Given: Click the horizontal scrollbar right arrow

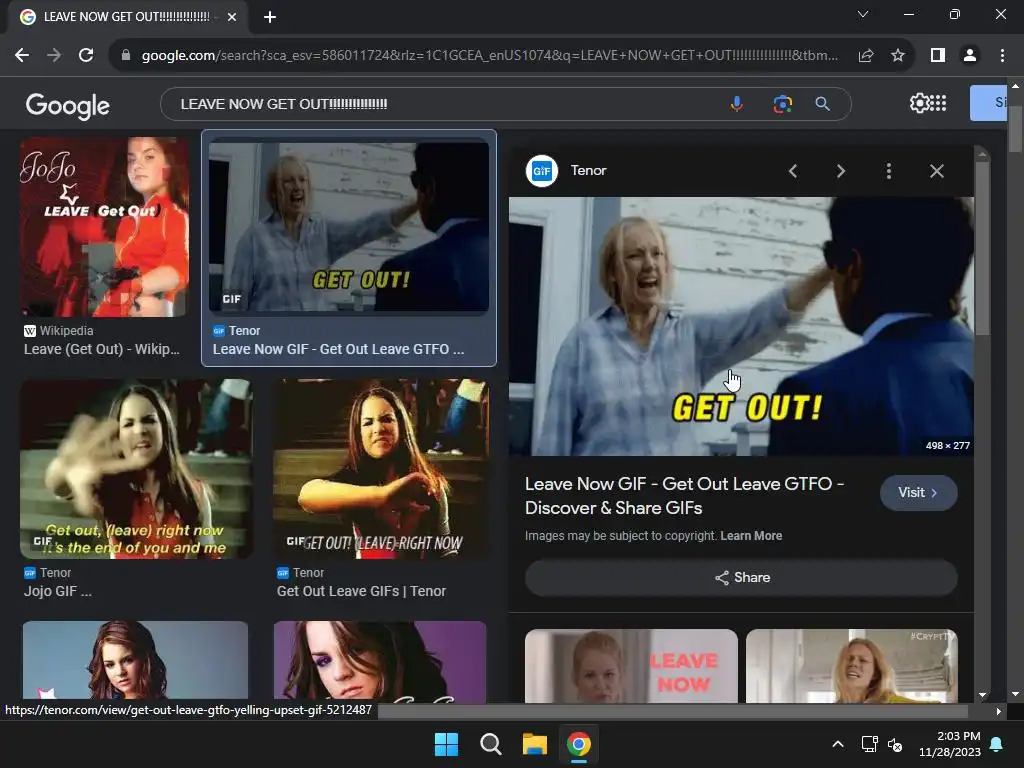Looking at the screenshot, I should point(999,711).
